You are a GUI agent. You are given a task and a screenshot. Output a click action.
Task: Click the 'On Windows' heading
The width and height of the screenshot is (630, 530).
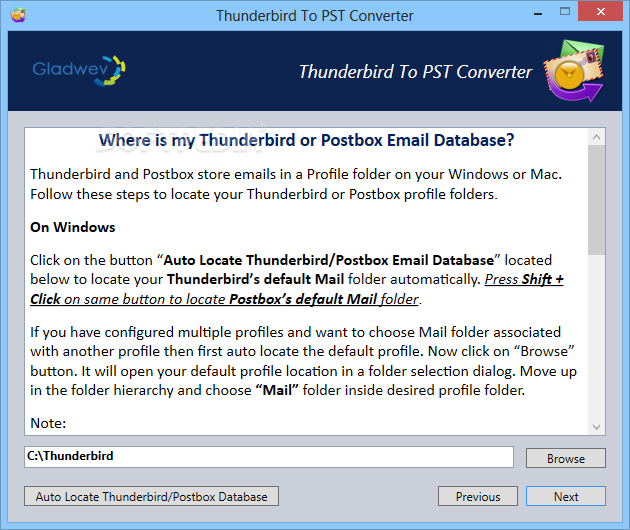(73, 227)
